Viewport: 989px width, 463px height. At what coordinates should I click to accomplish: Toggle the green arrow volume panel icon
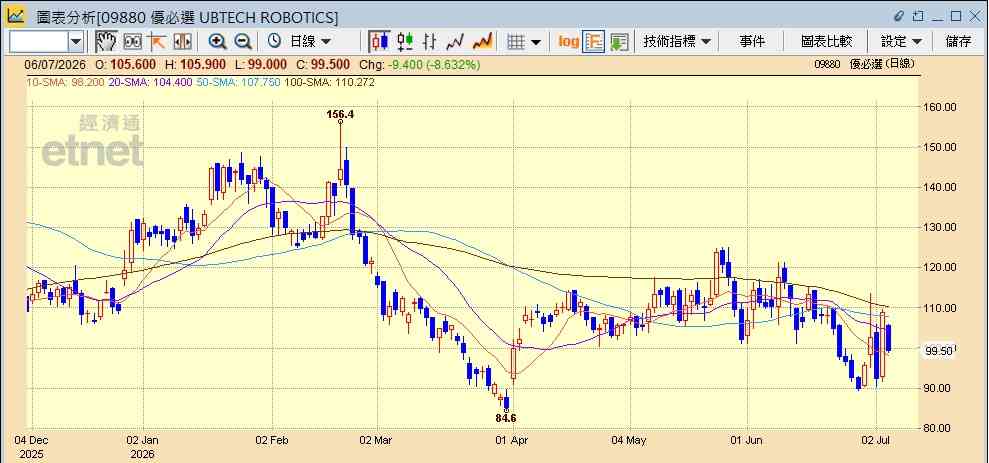[x=619, y=42]
